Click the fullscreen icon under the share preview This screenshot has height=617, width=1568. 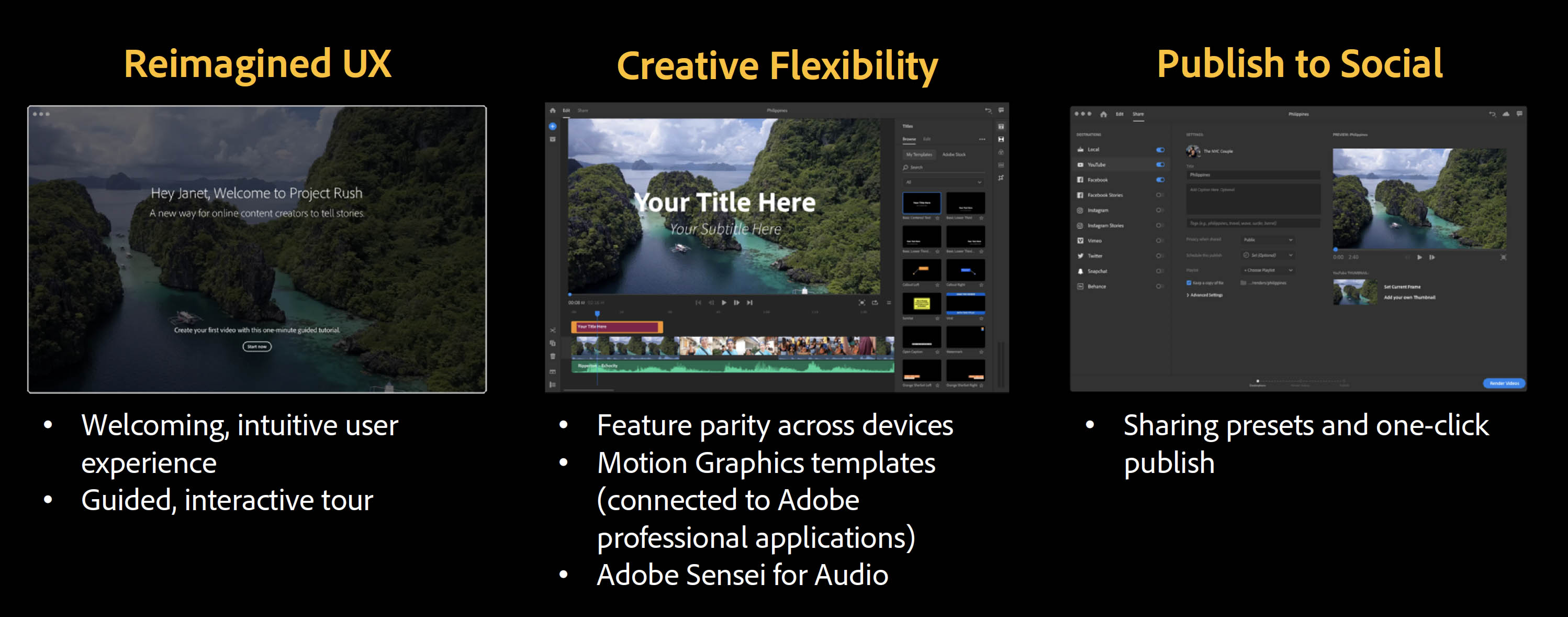click(x=1504, y=258)
